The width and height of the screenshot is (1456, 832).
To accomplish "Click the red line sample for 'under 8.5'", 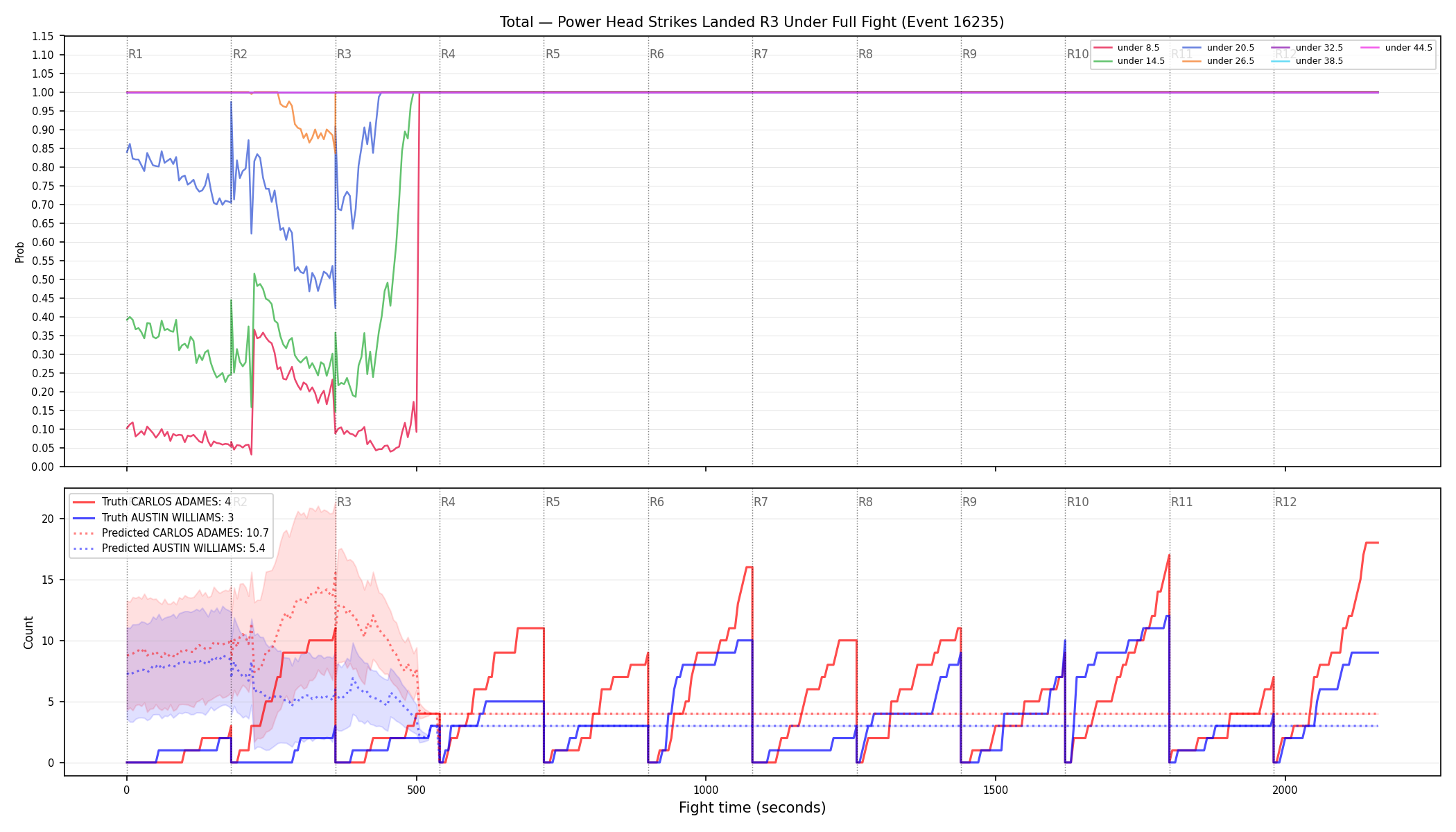I will tap(1103, 48).
